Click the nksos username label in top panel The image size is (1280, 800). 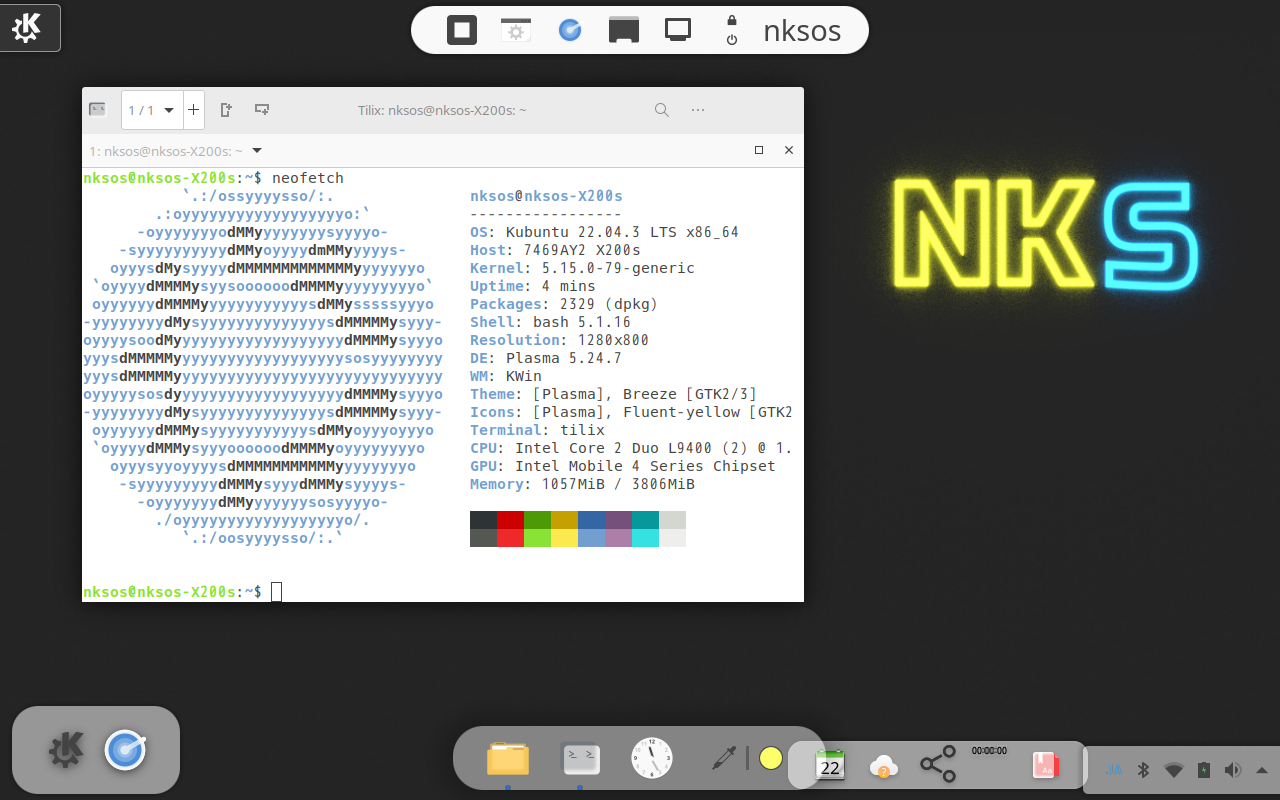(x=802, y=30)
